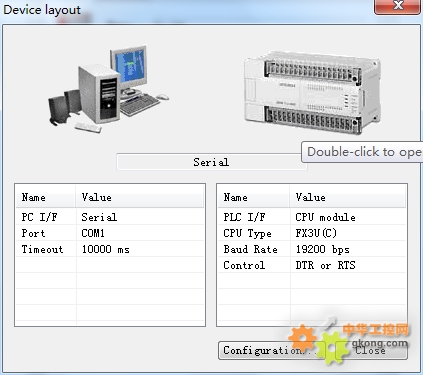The width and height of the screenshot is (423, 375).
Task: Select the PLC I/F row label
Action: tap(244, 217)
